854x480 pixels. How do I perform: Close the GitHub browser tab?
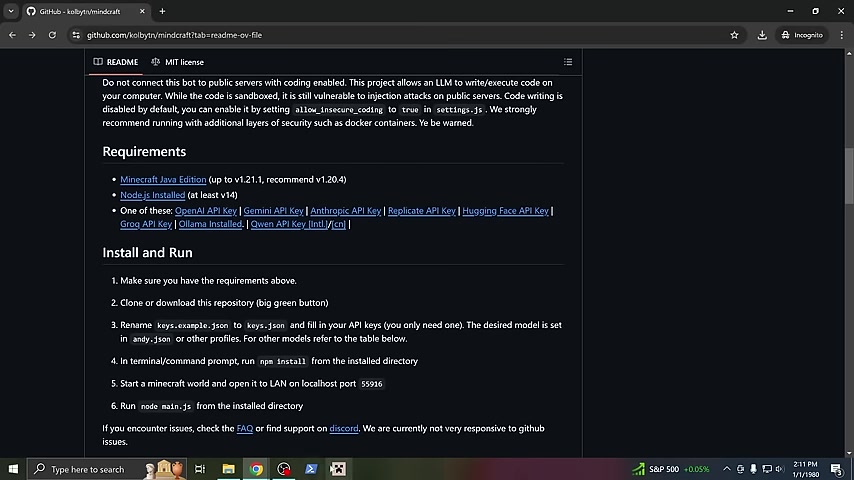[142, 11]
